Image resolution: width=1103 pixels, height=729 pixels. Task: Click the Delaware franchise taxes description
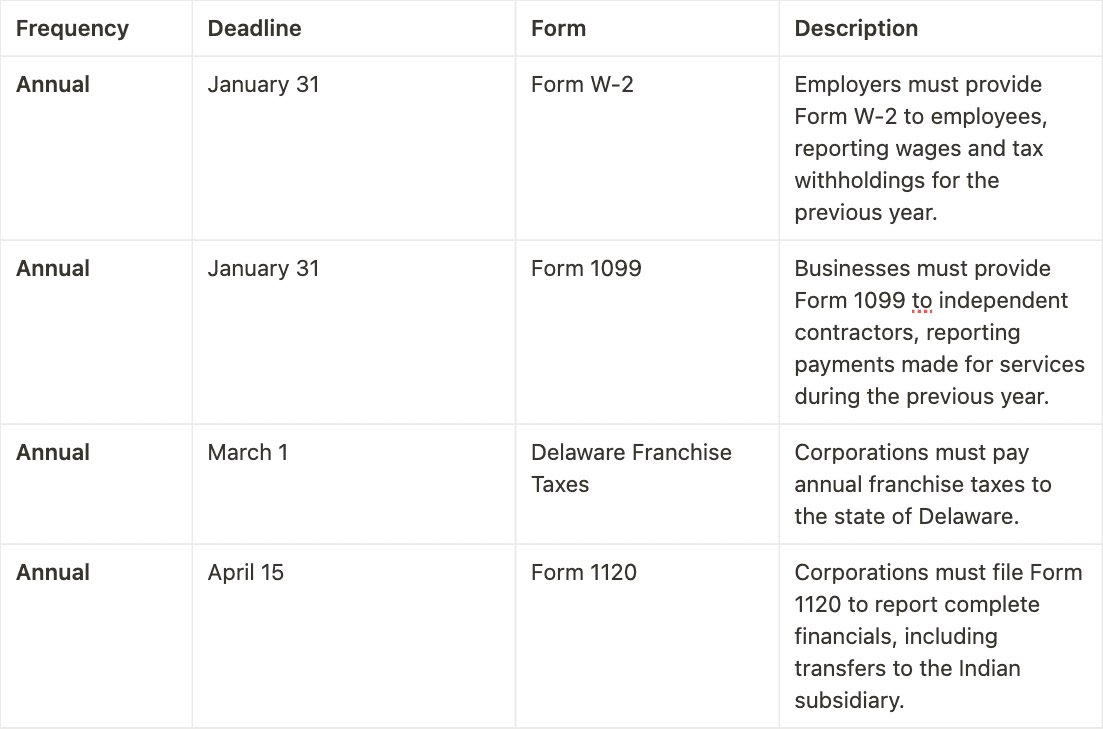pyautogui.click(x=922, y=485)
